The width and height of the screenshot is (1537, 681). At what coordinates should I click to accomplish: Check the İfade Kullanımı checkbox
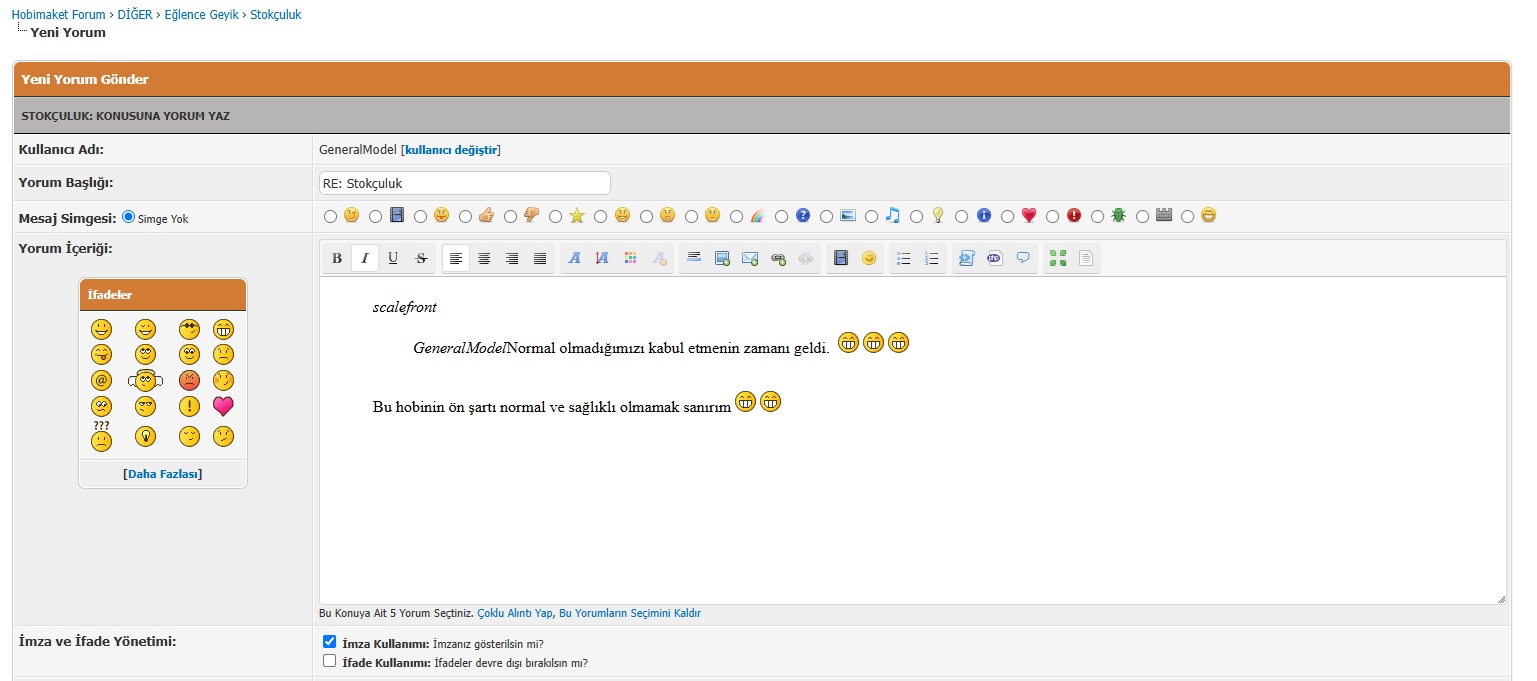[x=330, y=661]
